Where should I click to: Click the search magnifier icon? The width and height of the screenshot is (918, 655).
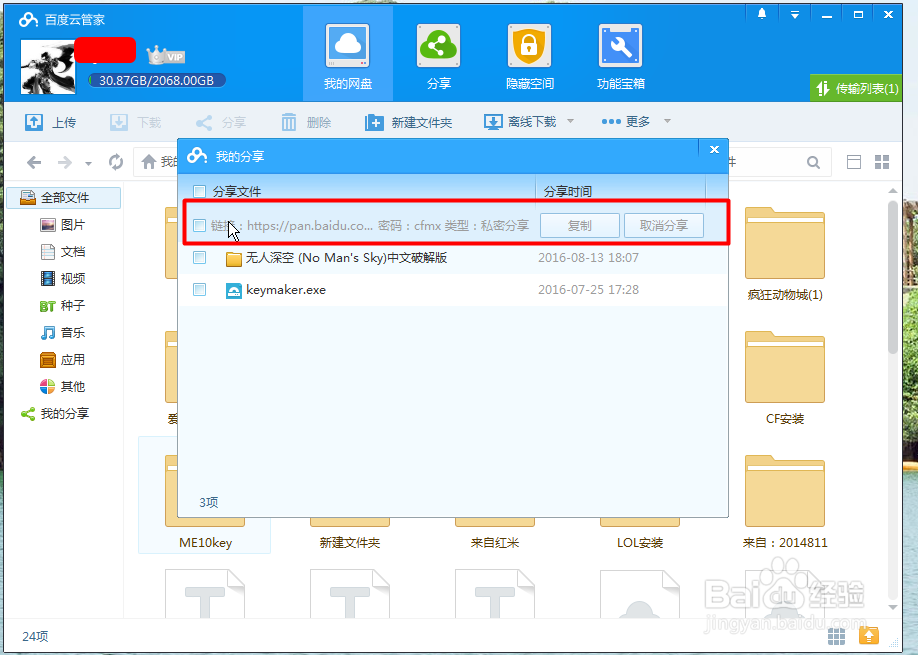(x=813, y=162)
